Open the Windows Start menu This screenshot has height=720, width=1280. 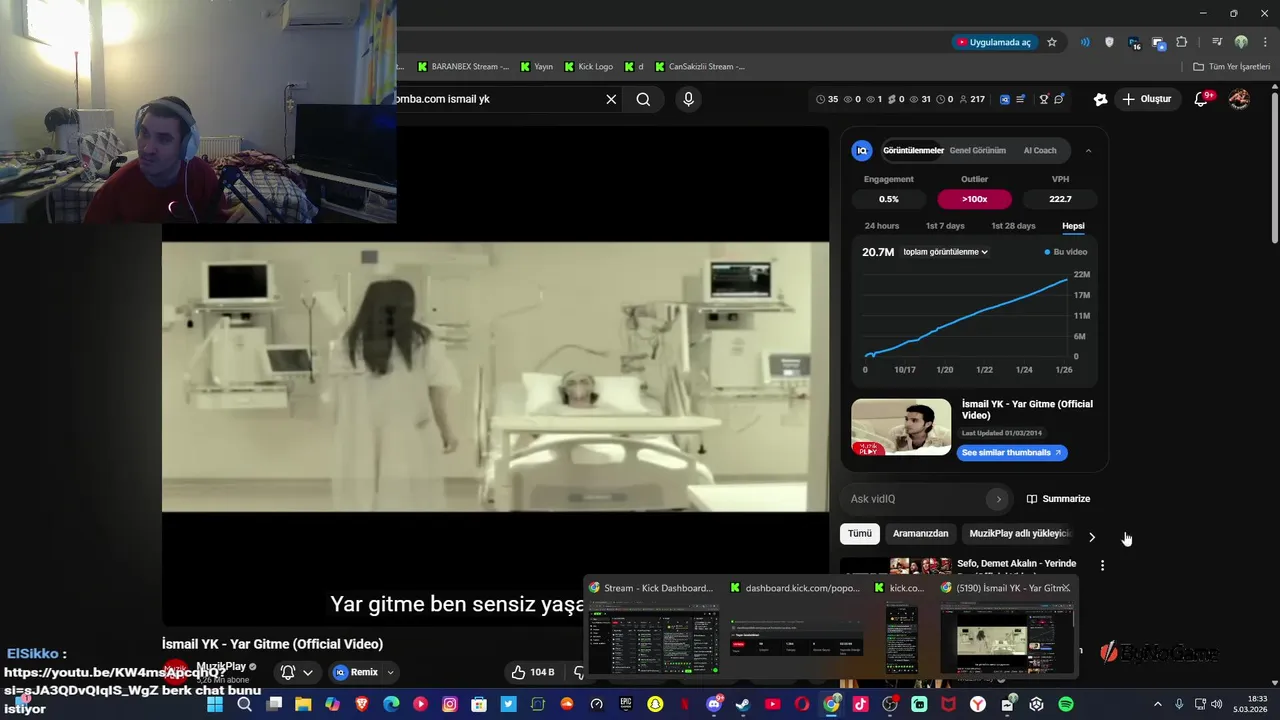coord(214,704)
